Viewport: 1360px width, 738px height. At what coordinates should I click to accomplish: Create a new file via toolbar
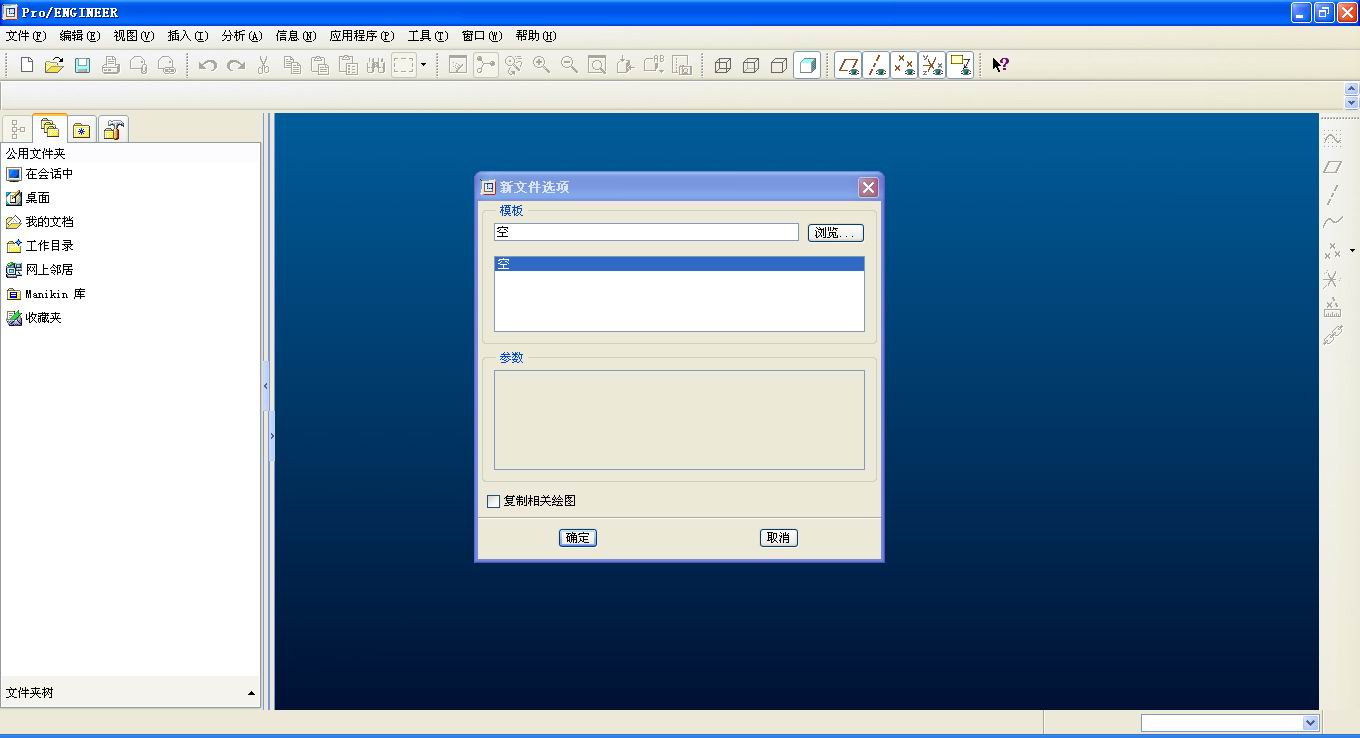27,65
